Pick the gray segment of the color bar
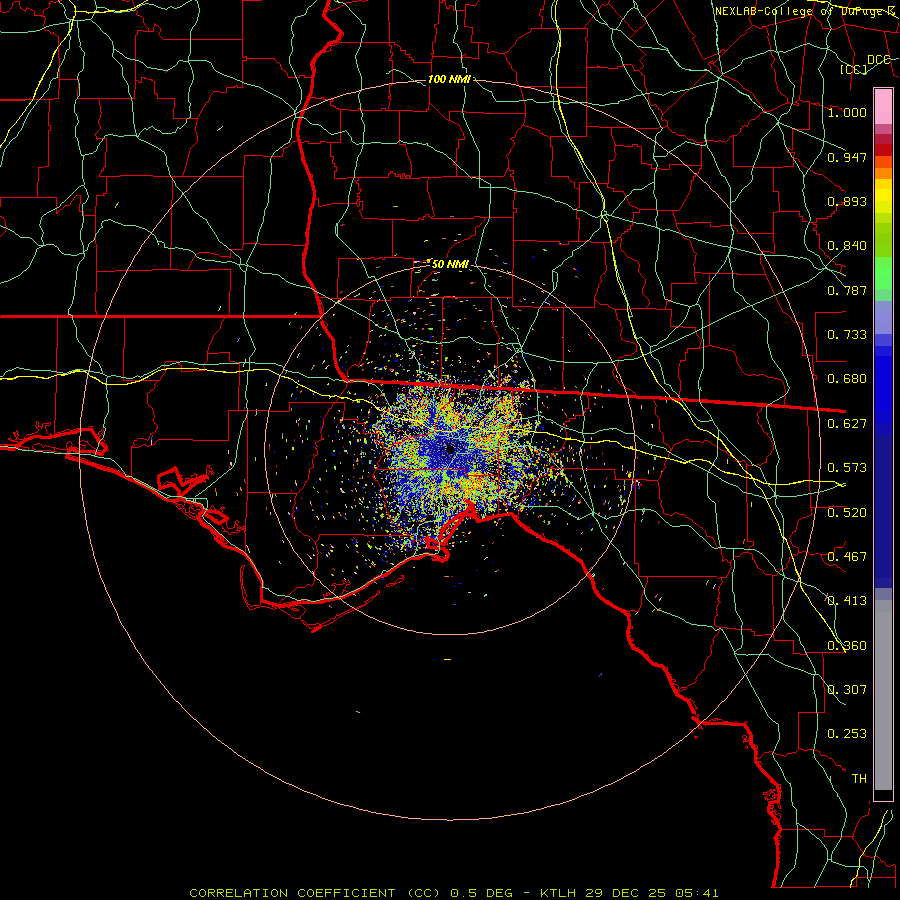Screen dimensions: 900x900 tap(883, 695)
